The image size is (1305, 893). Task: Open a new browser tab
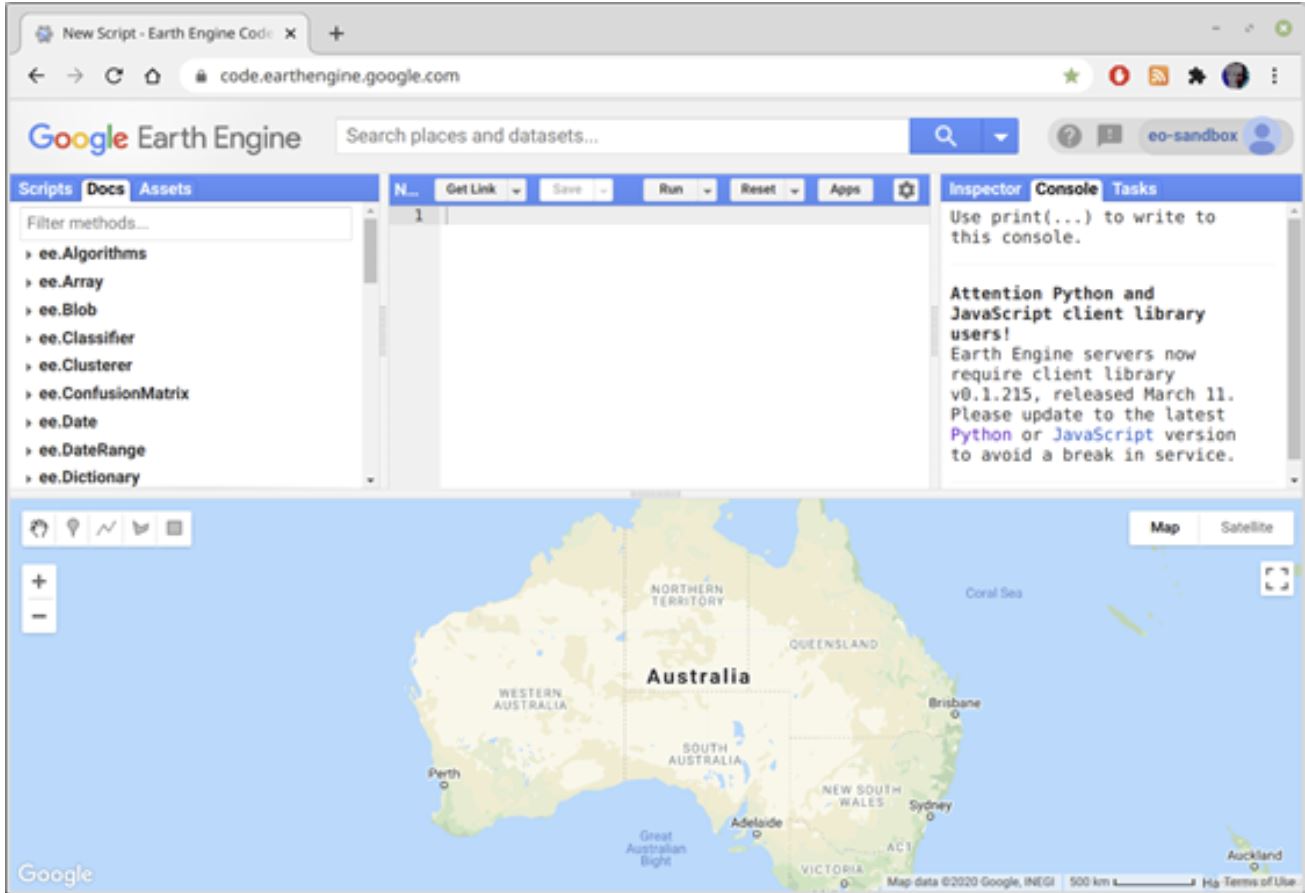click(x=336, y=32)
